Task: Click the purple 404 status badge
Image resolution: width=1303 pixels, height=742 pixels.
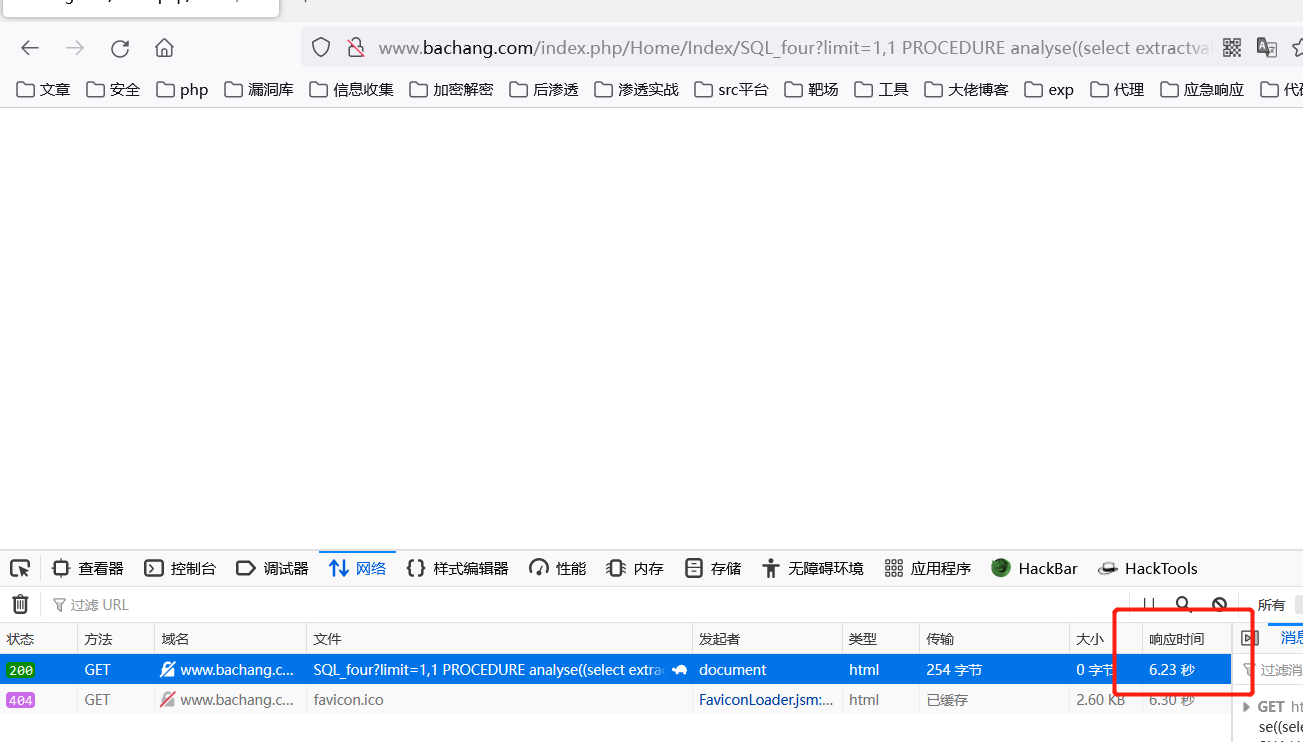Action: [x=20, y=700]
